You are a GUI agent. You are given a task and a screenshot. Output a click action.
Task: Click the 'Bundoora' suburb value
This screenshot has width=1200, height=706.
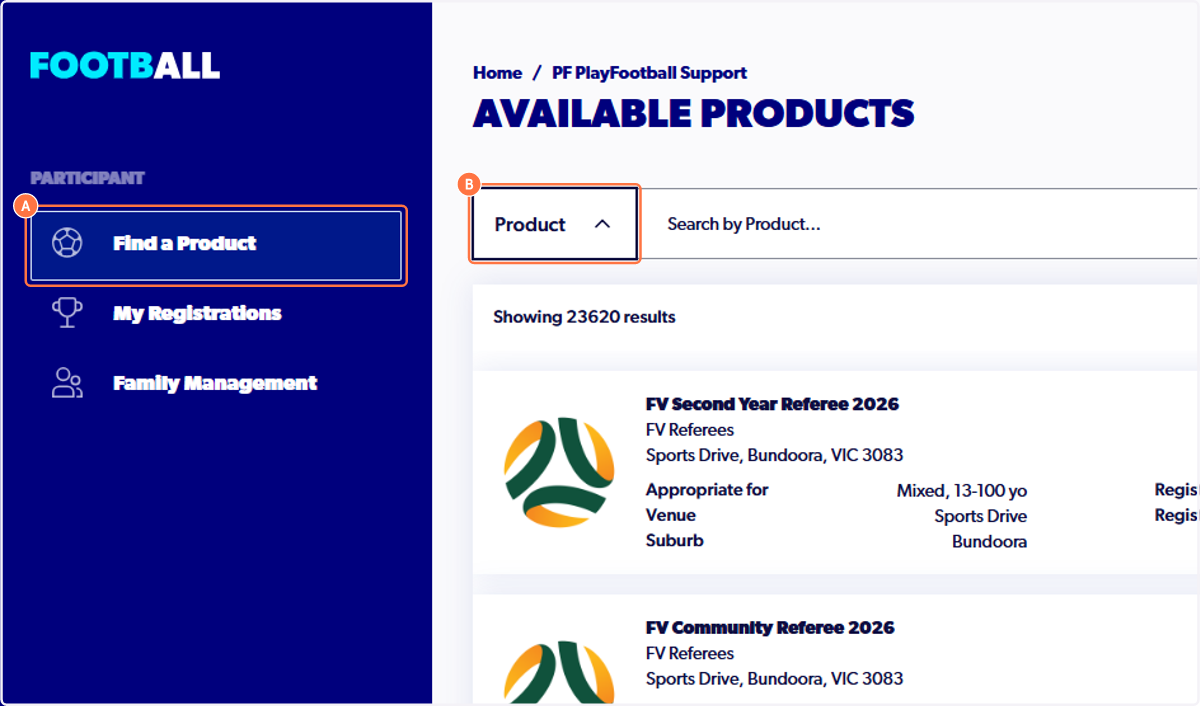989,542
